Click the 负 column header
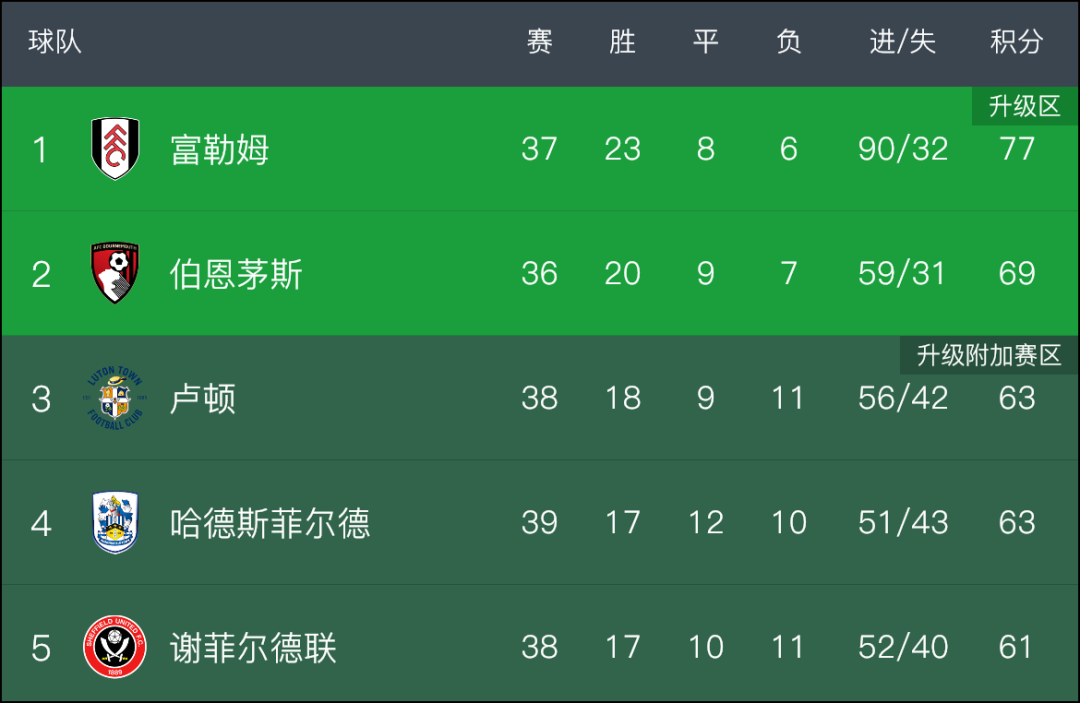 coord(789,42)
